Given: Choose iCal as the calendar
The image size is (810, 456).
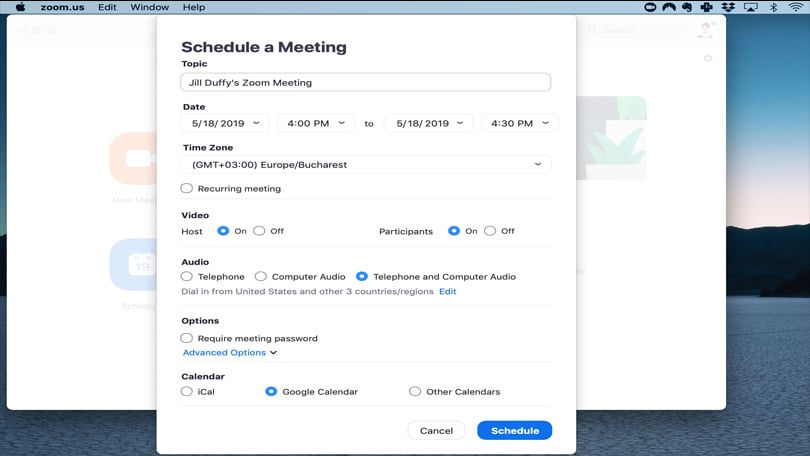Looking at the screenshot, I should pyautogui.click(x=187, y=392).
